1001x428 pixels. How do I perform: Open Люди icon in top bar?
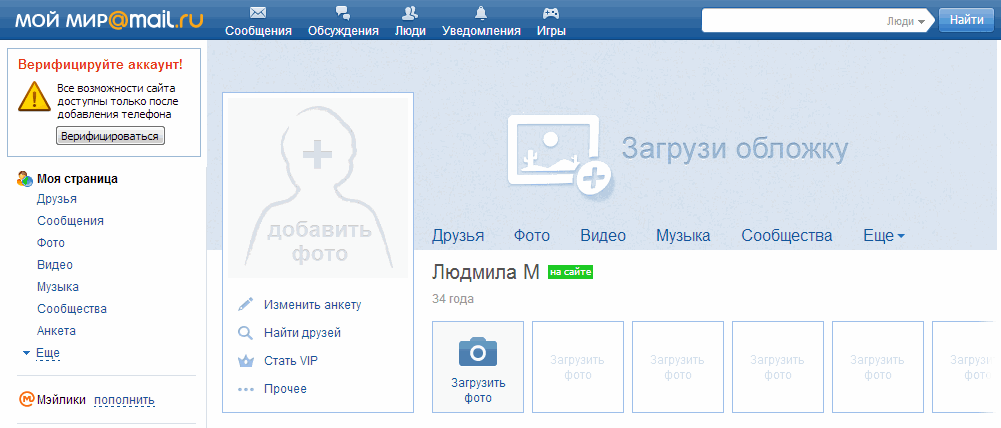pos(410,12)
